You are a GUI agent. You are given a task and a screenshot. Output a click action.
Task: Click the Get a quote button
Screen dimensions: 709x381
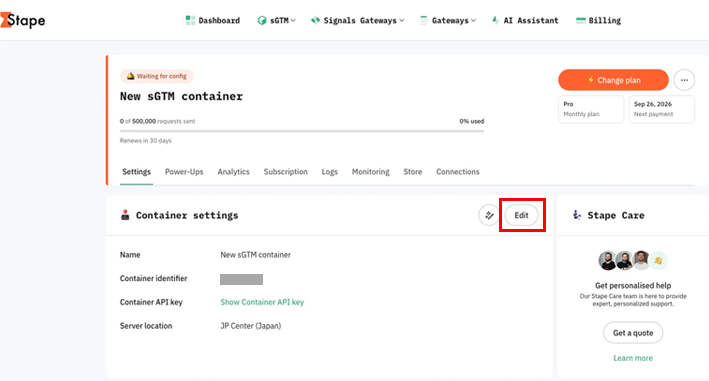(633, 333)
